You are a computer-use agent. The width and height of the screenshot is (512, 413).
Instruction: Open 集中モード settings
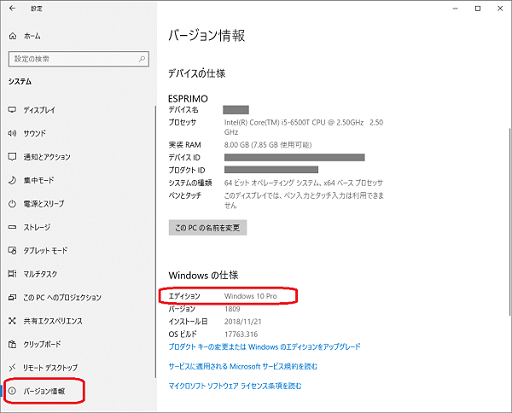[39, 180]
